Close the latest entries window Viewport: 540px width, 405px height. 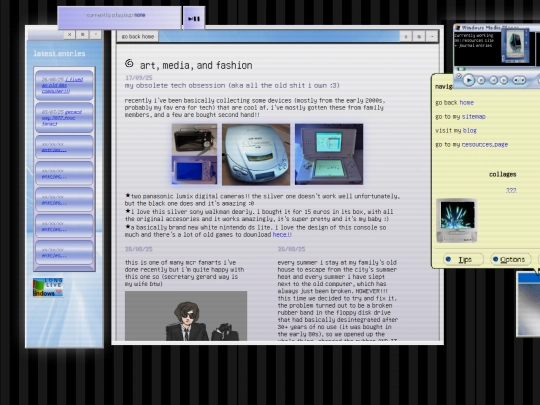[x=70, y=34]
